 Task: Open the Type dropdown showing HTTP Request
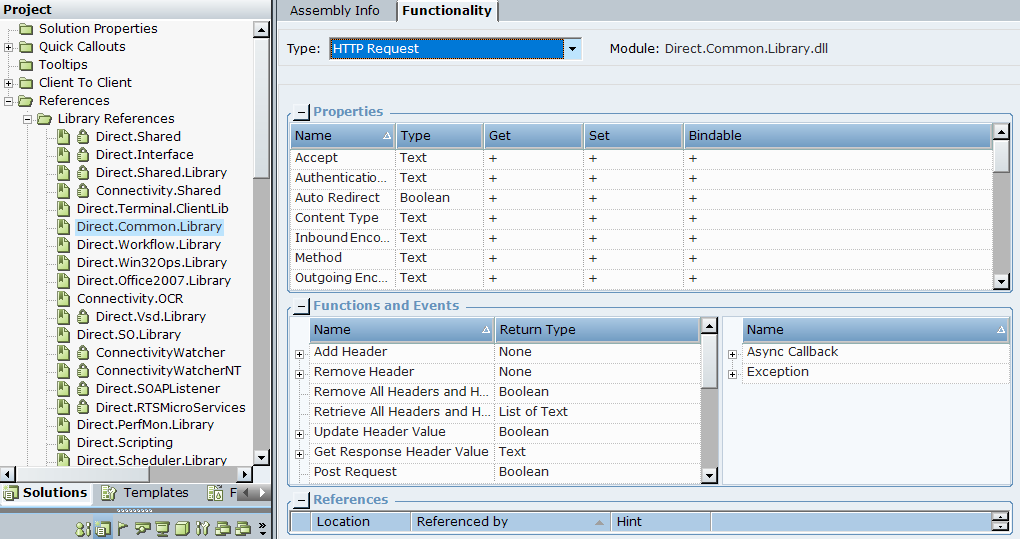tap(572, 49)
